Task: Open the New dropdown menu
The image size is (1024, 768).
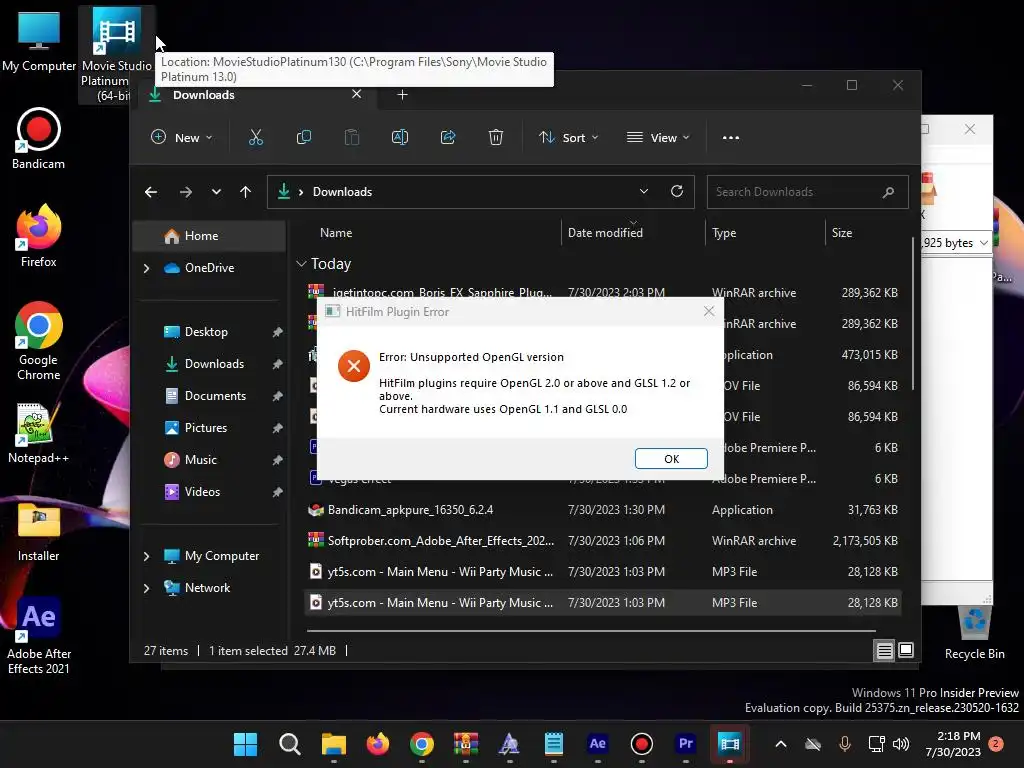Action: 182,138
